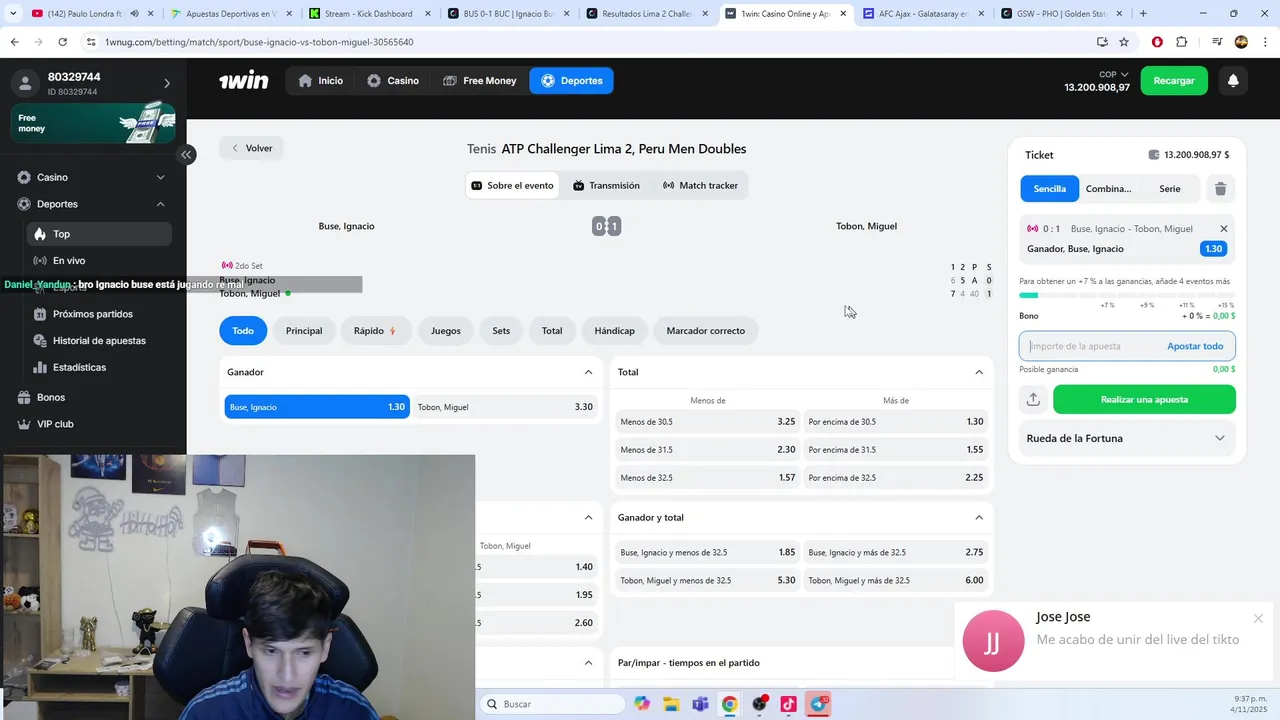
Task: Delete ticket with trash icon
Action: [1220, 189]
